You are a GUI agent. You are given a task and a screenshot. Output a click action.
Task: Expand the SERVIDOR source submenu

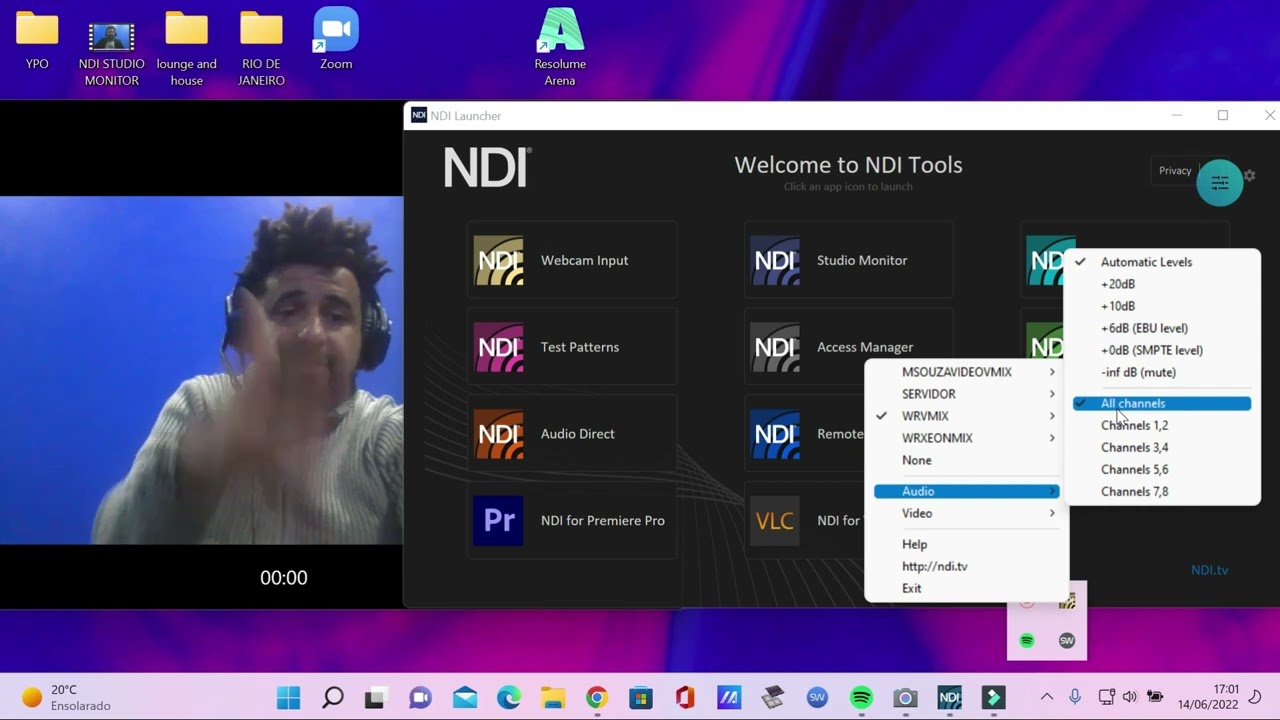point(966,394)
